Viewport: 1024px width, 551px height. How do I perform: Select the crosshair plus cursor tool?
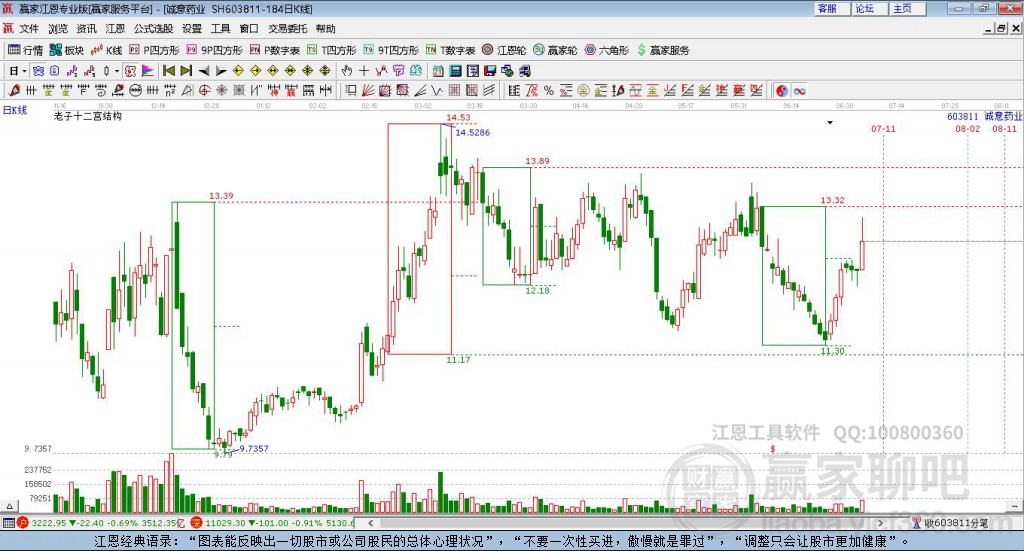(364, 71)
